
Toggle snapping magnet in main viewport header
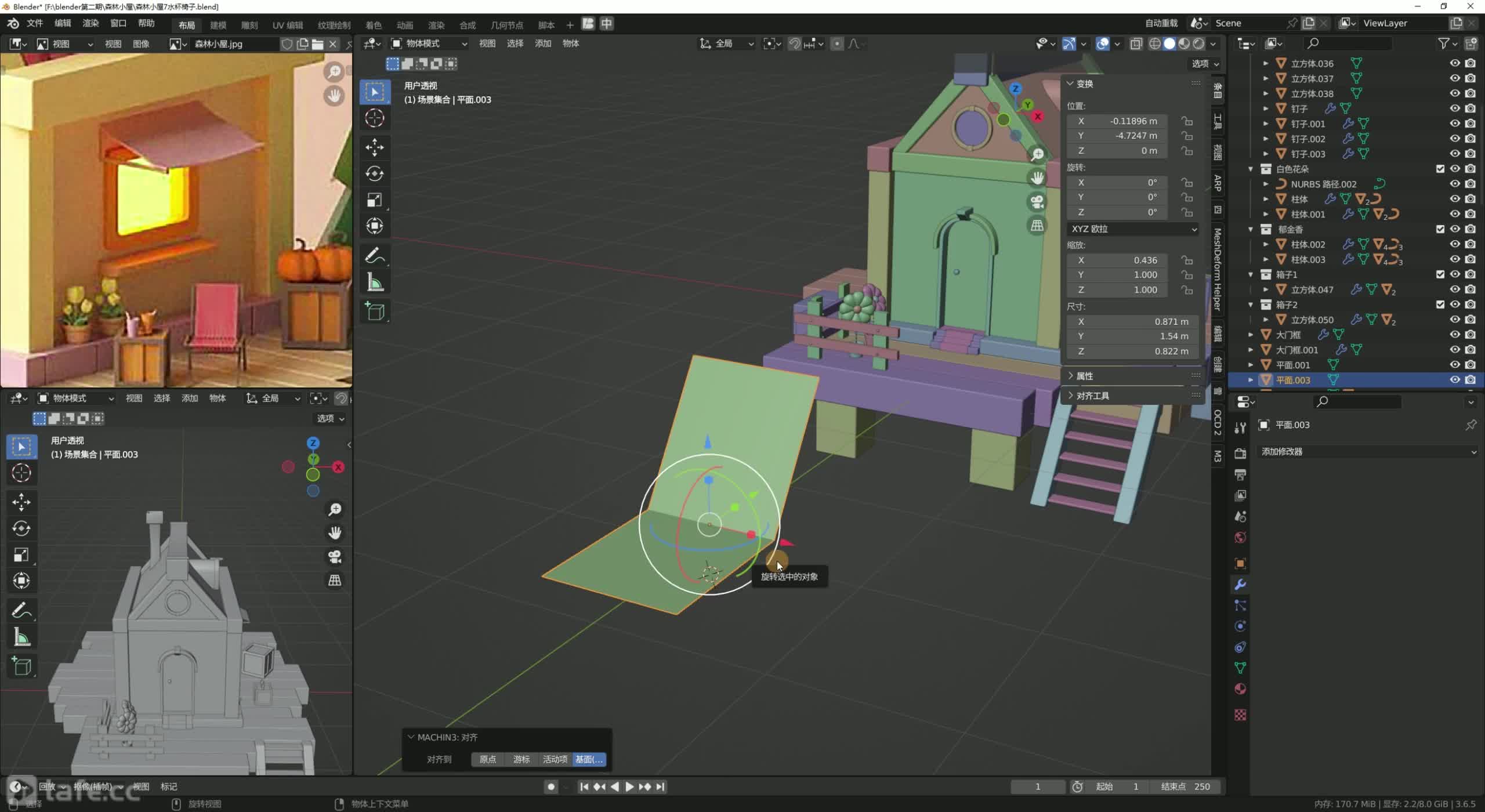795,43
